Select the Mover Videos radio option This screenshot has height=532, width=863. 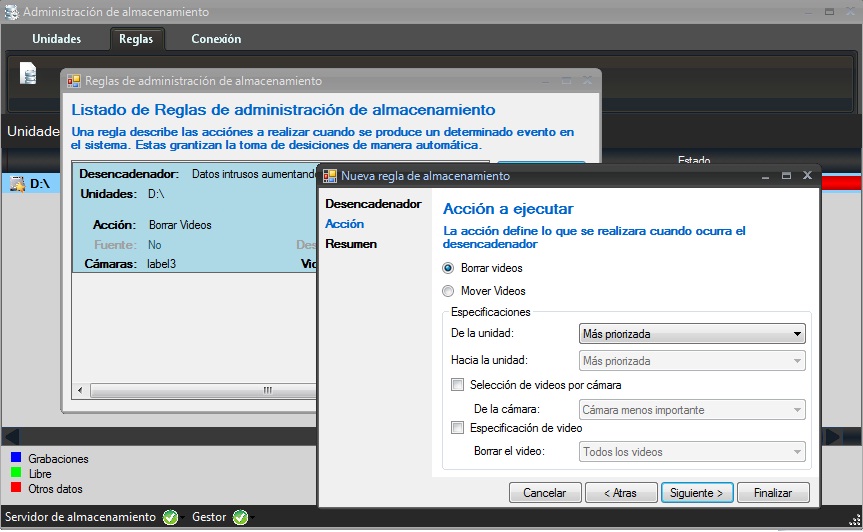click(449, 291)
